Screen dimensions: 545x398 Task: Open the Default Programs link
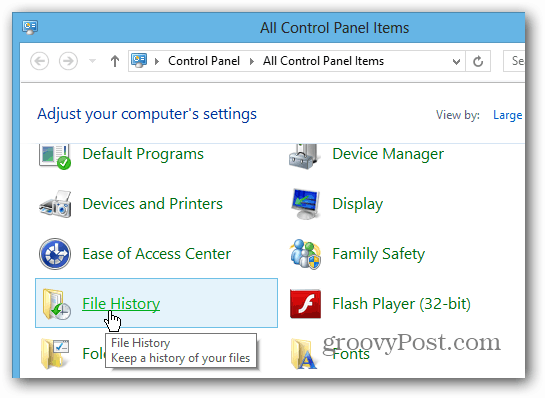pyautogui.click(x=143, y=154)
